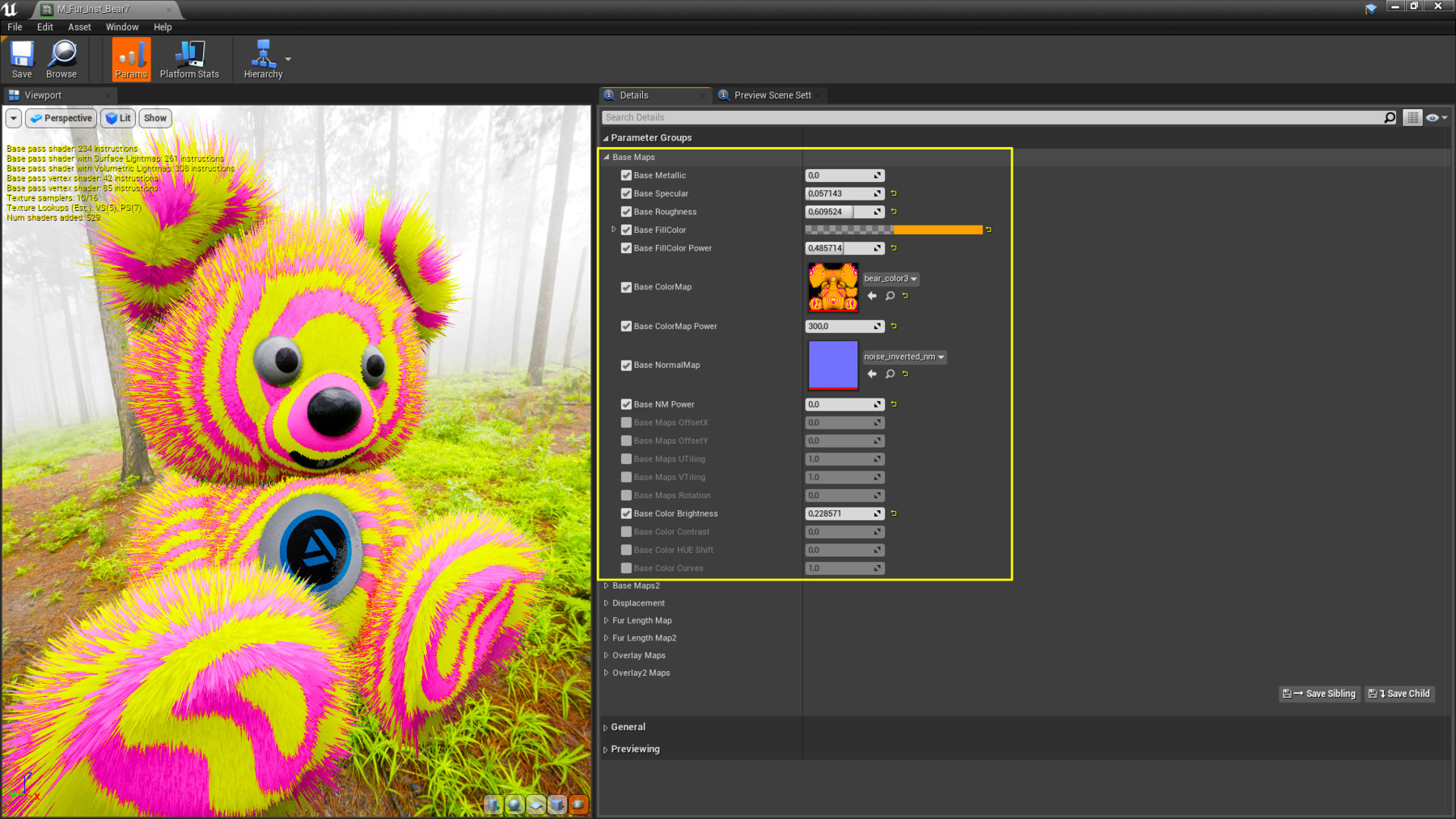
Task: Toggle the Params toolbar button
Action: click(x=131, y=60)
